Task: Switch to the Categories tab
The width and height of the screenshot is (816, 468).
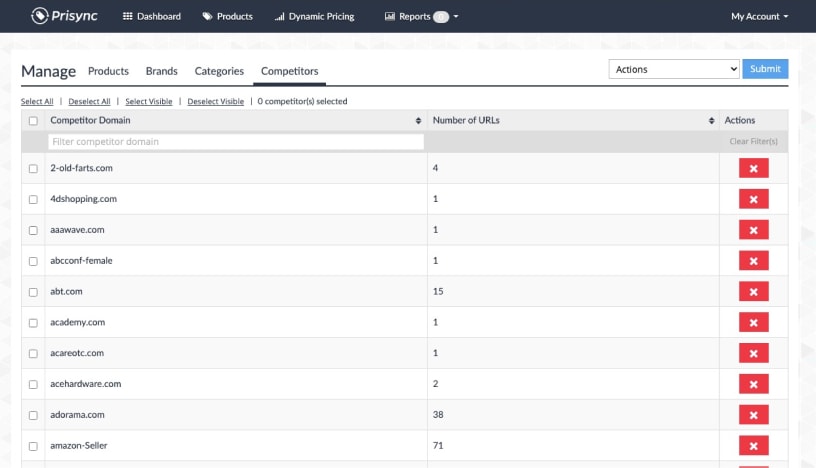Action: point(219,71)
